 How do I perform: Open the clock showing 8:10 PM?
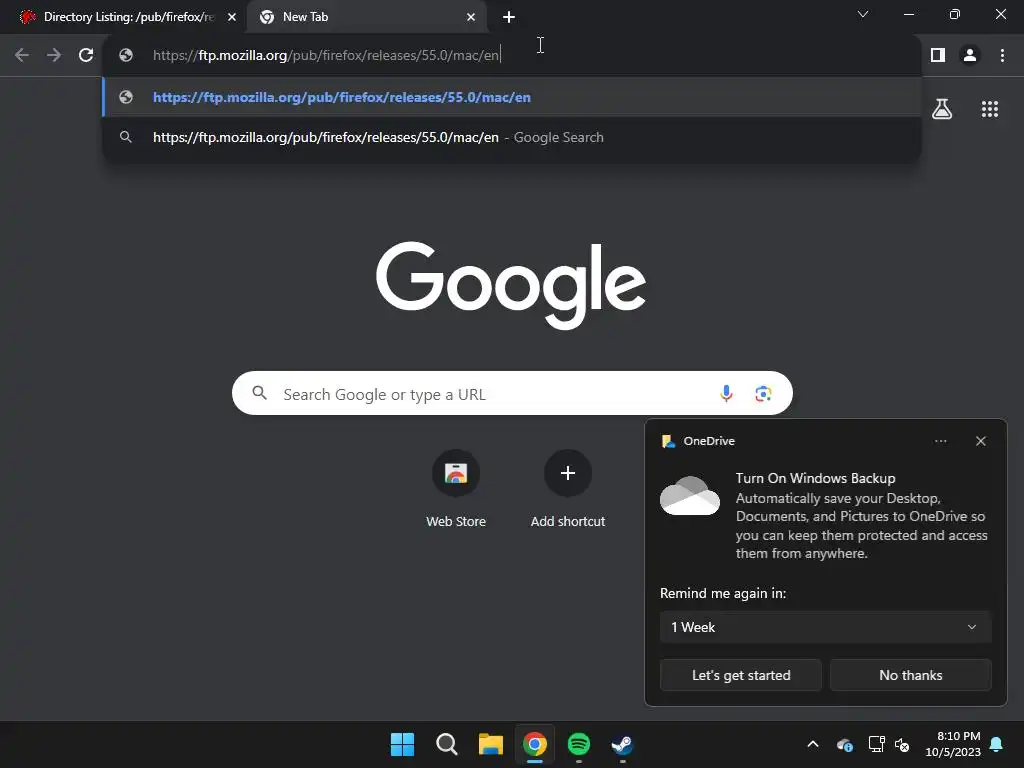tap(953, 744)
